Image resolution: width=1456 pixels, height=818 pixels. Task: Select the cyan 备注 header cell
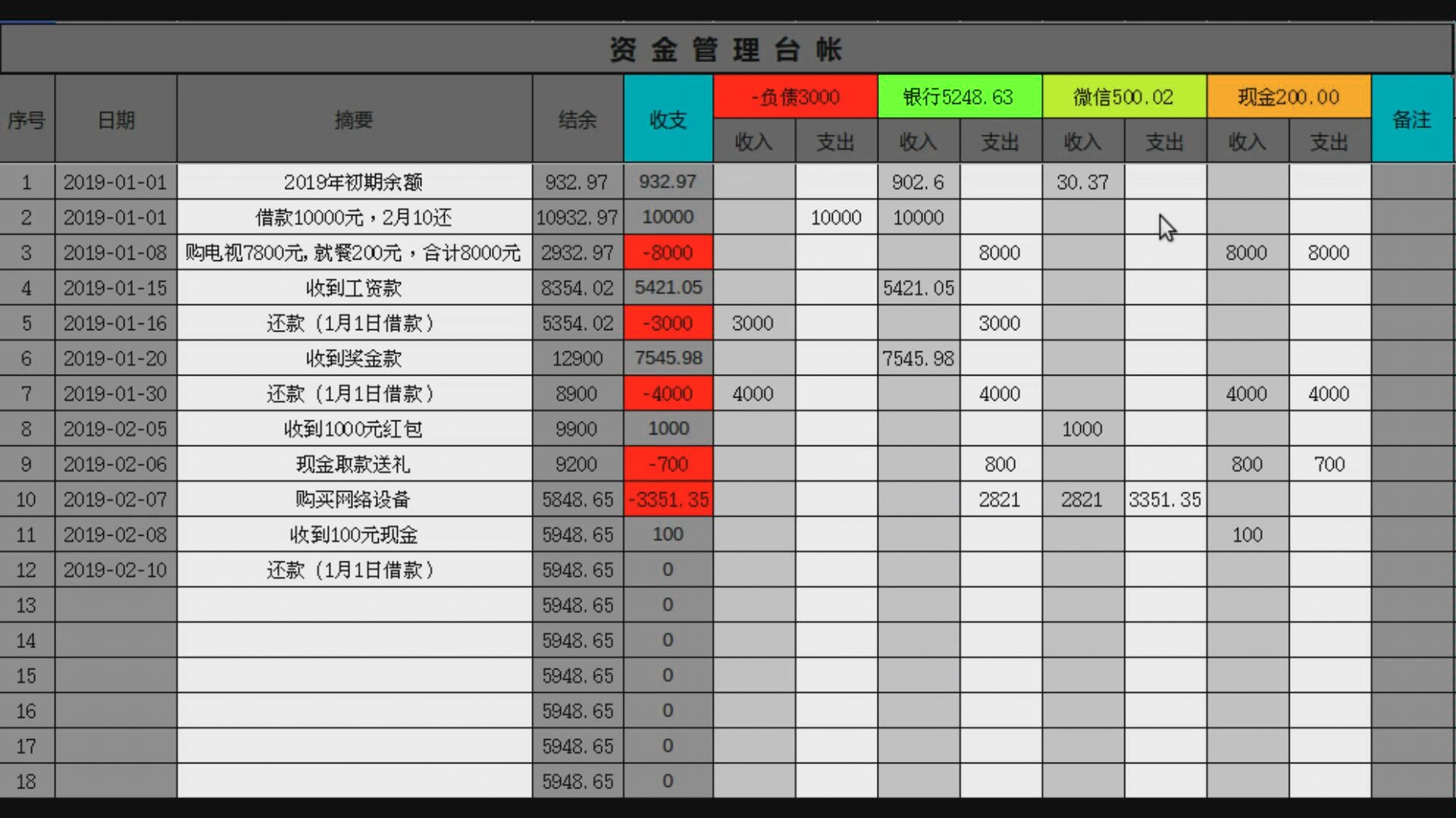[1412, 119]
